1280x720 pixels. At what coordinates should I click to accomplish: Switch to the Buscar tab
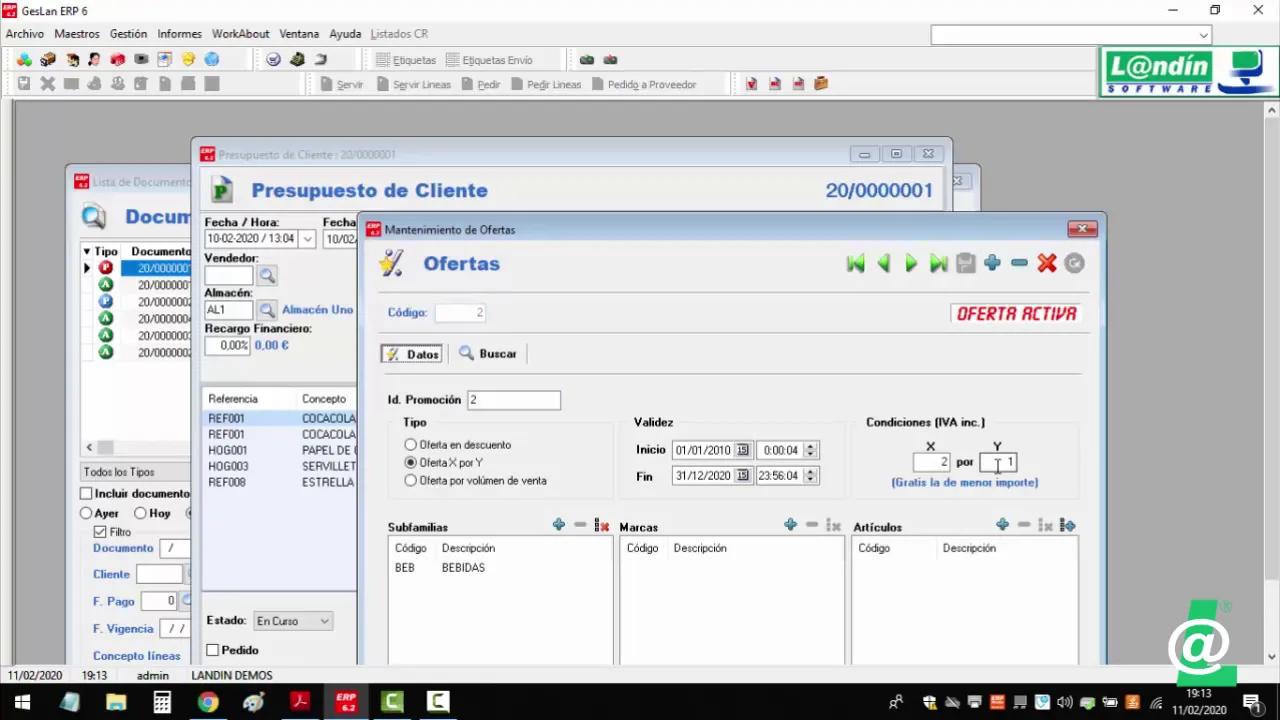(x=487, y=354)
